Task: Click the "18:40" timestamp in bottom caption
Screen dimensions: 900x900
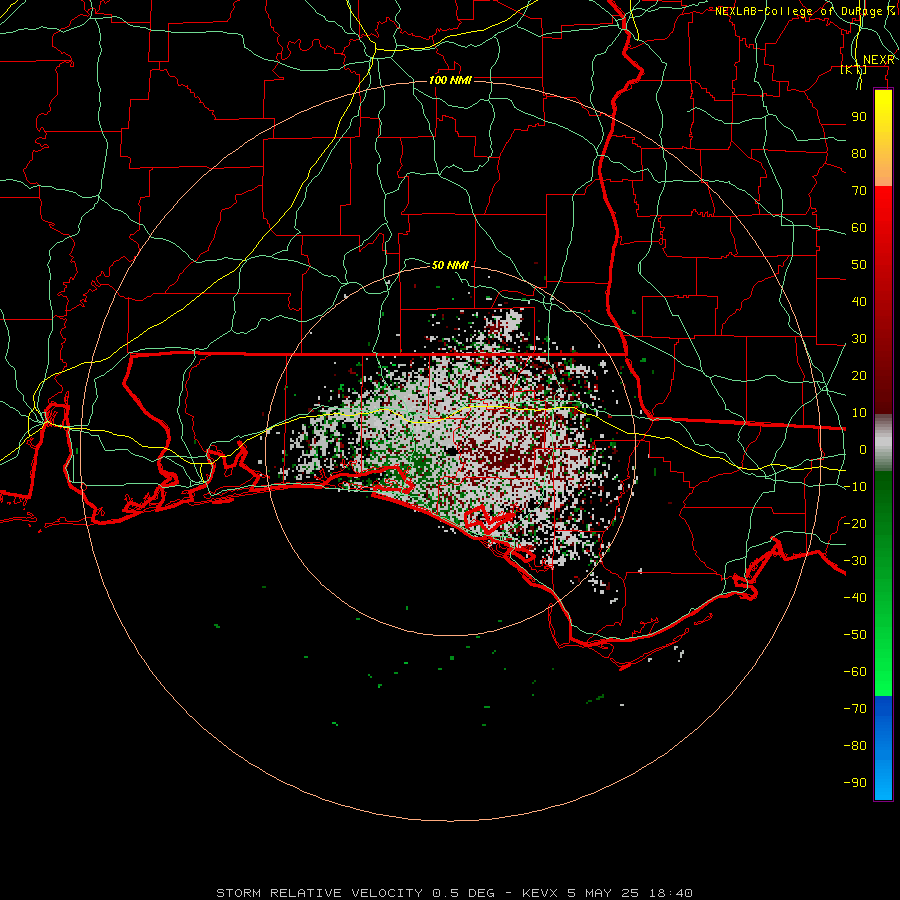Action: pyautogui.click(x=671, y=893)
